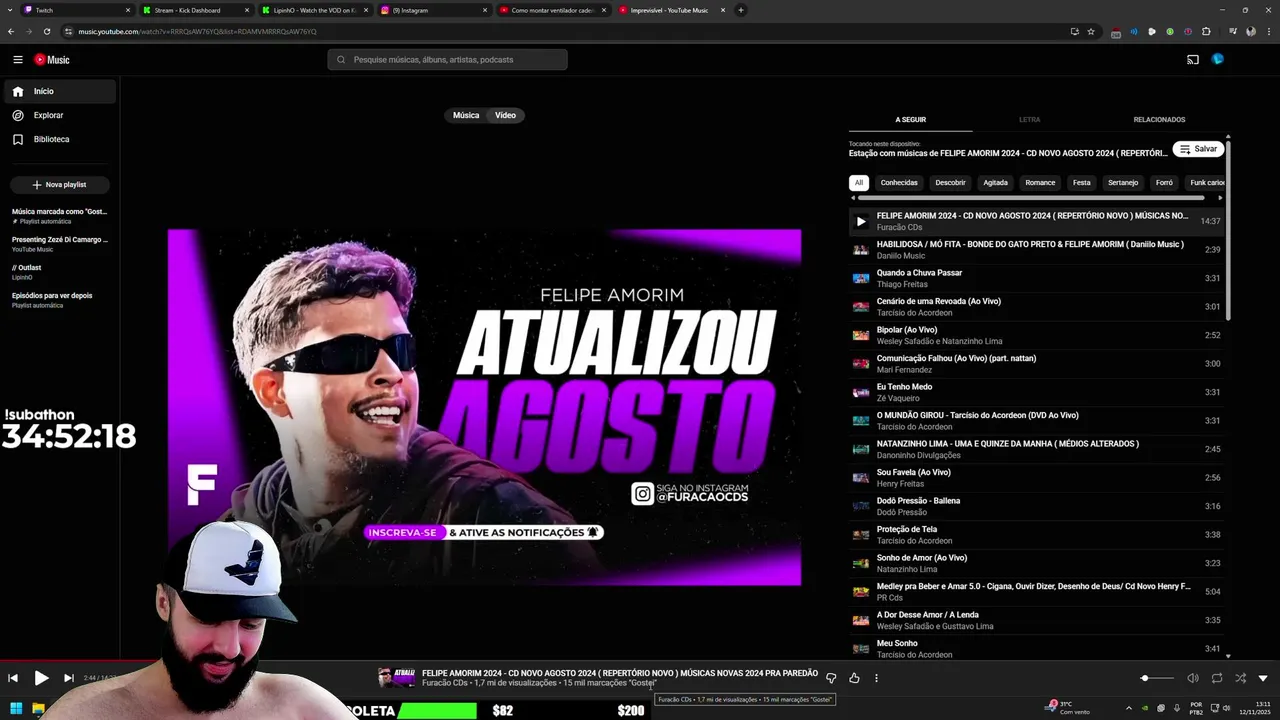Switch player to Música mode
Viewport: 1280px width, 720px height.
click(x=466, y=115)
